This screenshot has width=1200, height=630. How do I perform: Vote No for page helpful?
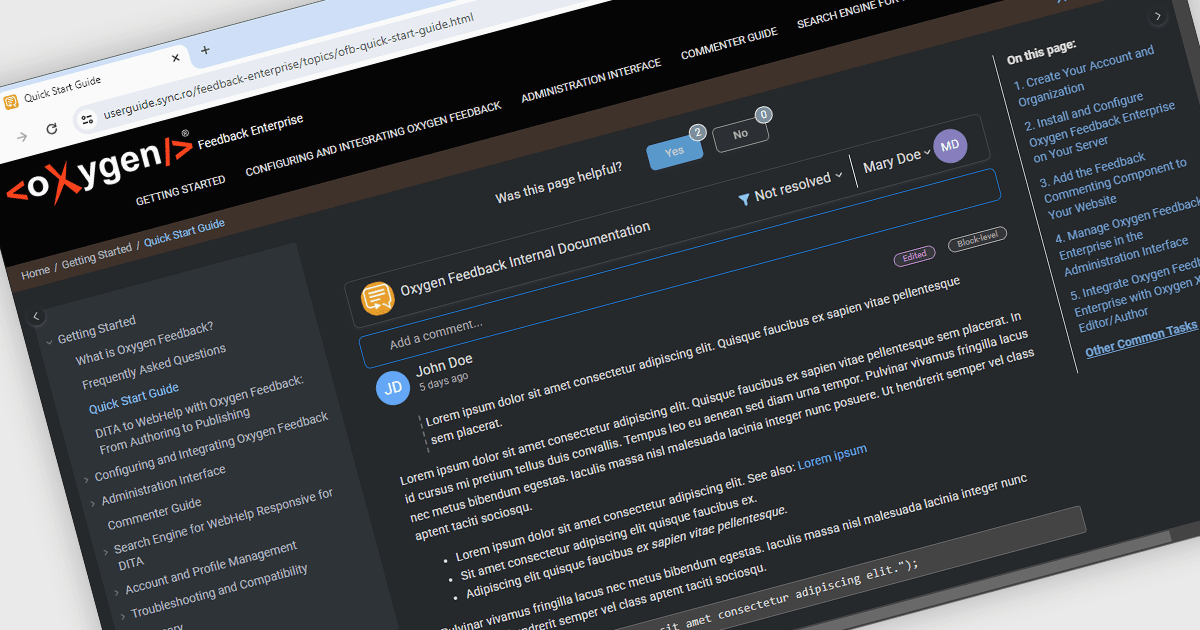pyautogui.click(x=741, y=134)
